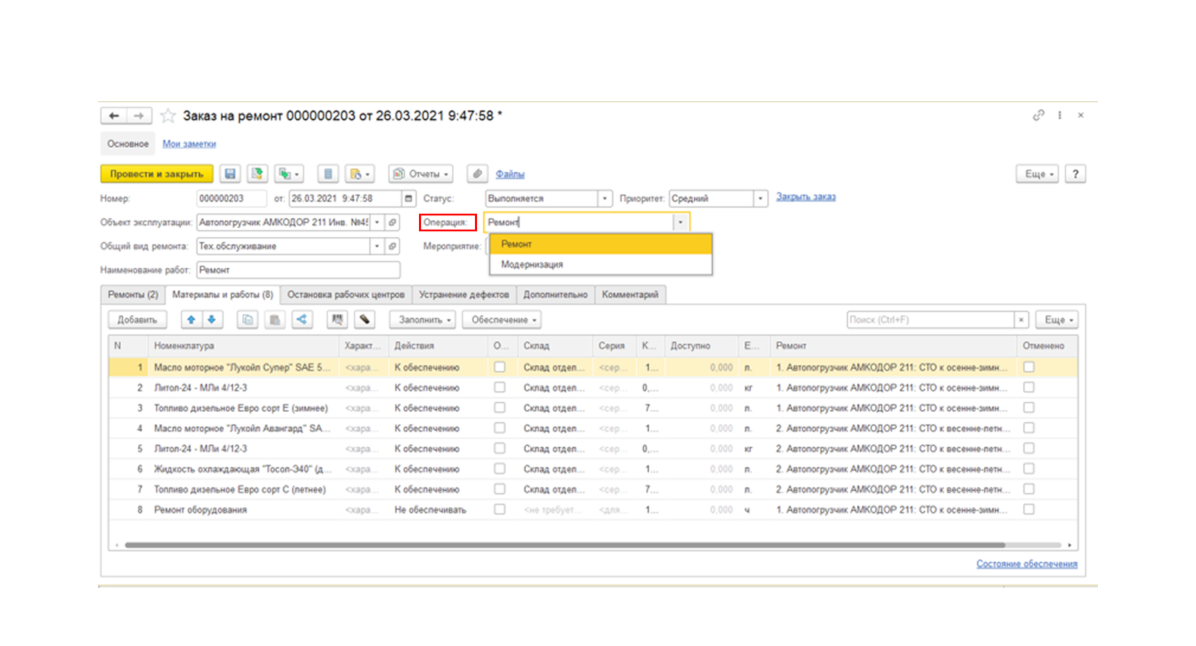The image size is (1196, 646).
Task: Copy document link with chain icon
Action: click(x=1038, y=115)
